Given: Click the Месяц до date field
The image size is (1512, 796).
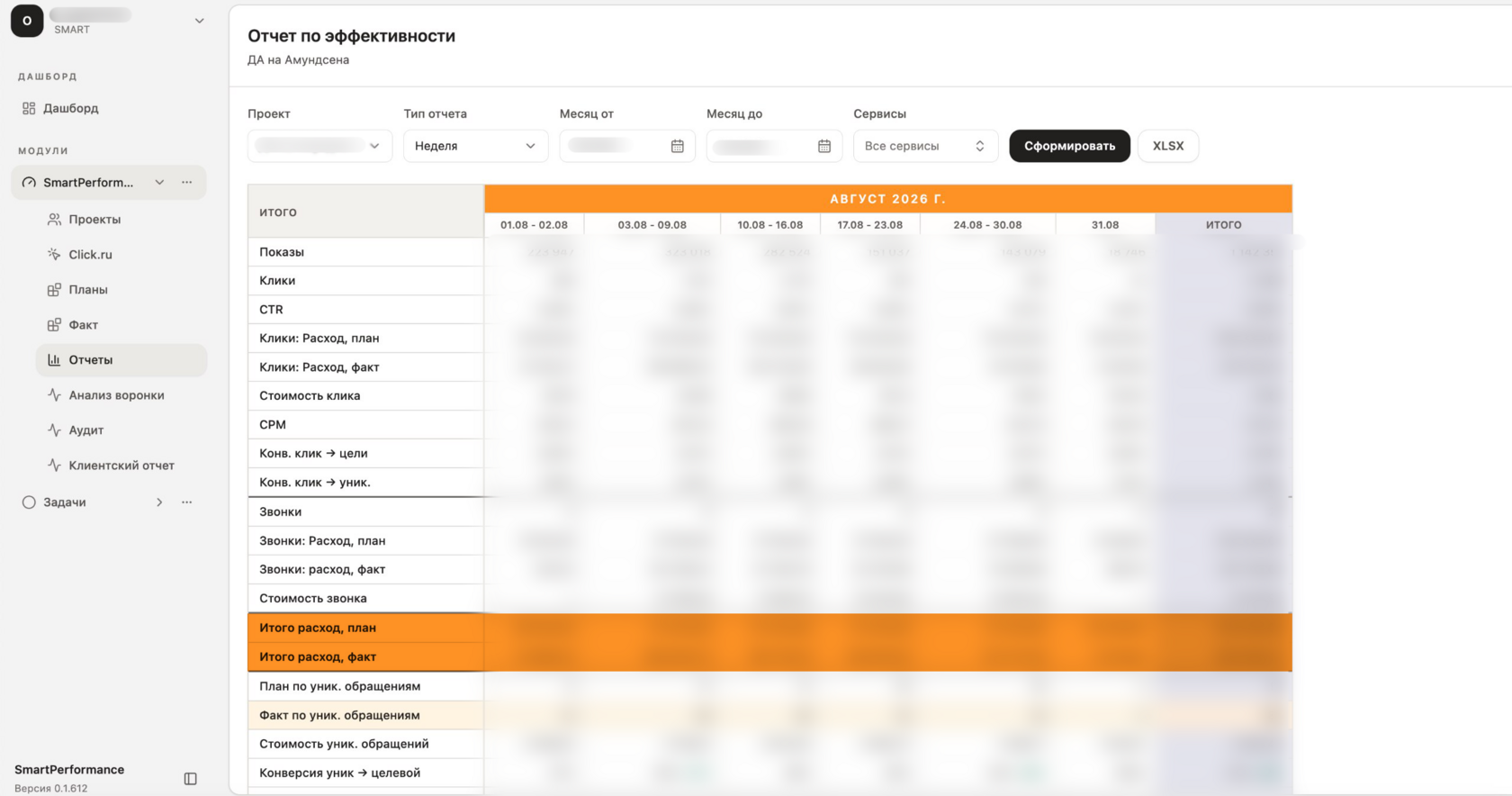Looking at the screenshot, I should tap(774, 146).
